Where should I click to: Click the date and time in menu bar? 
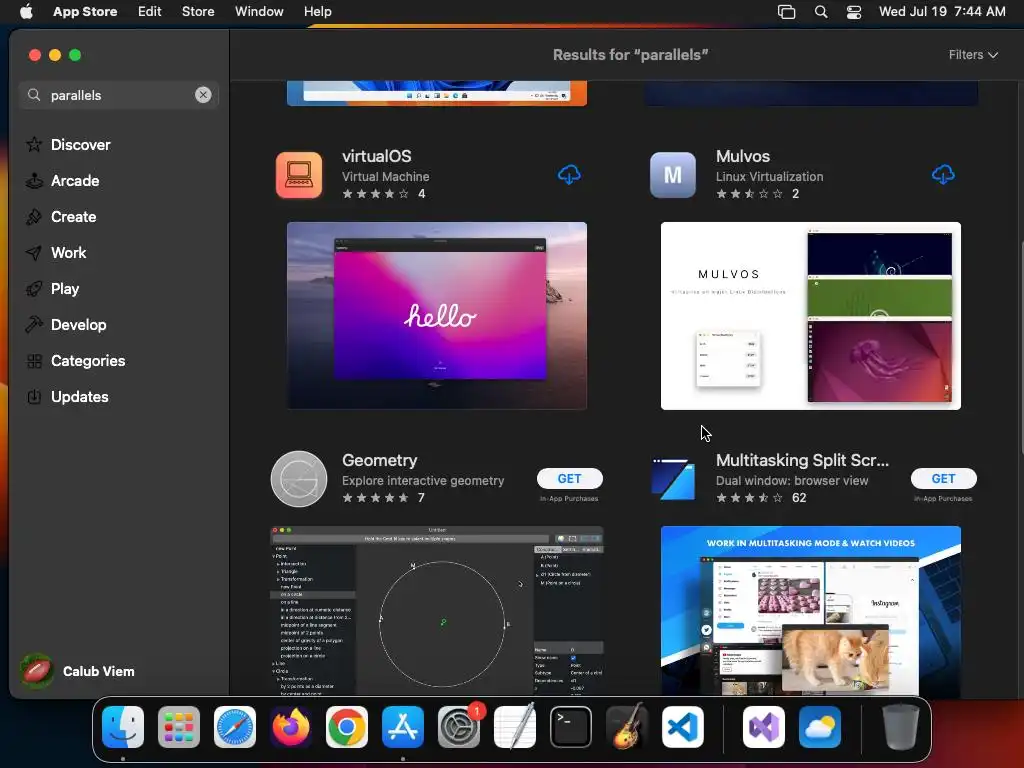(942, 11)
